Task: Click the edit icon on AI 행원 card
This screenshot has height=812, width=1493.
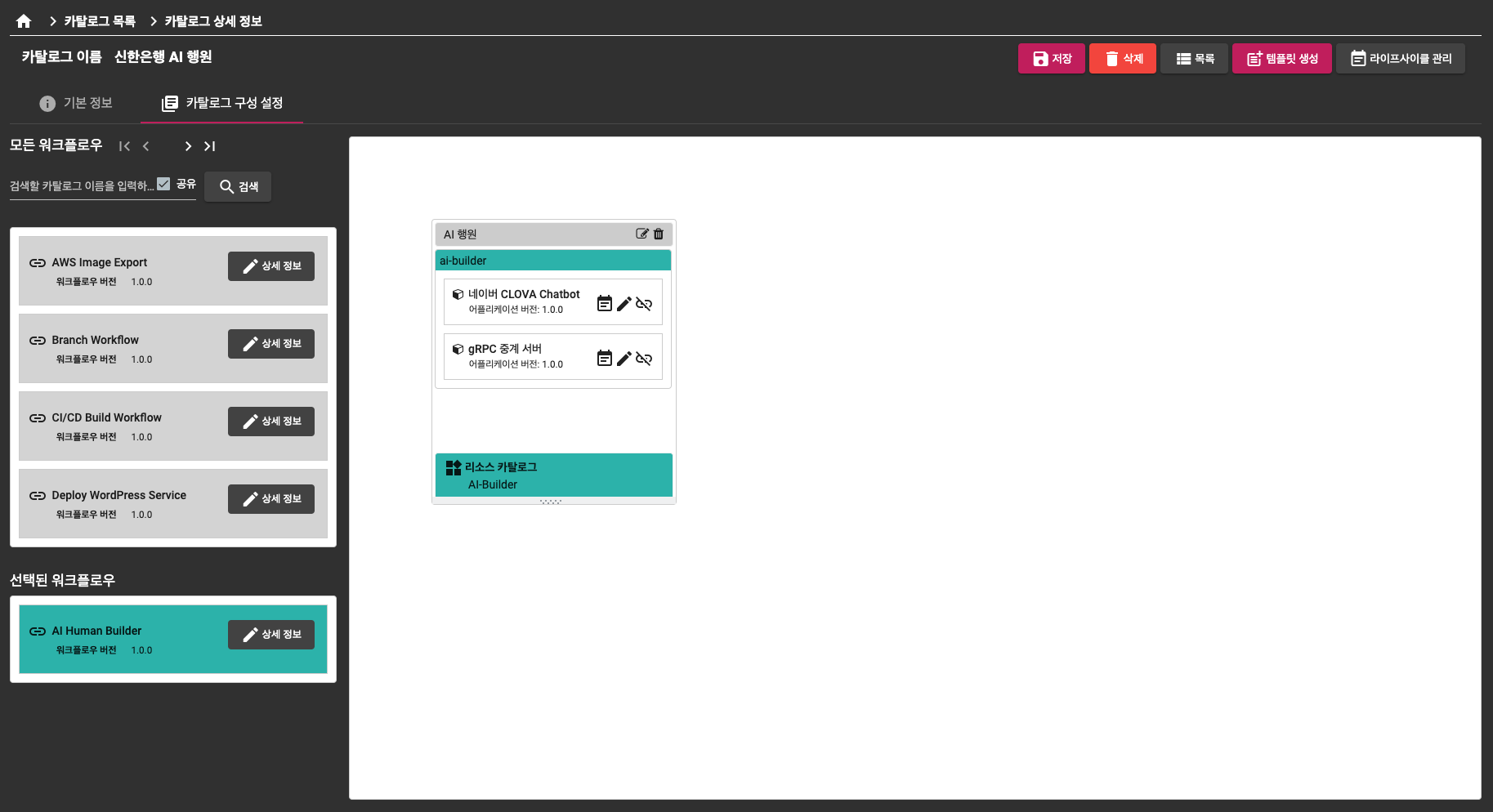Action: coord(642,234)
